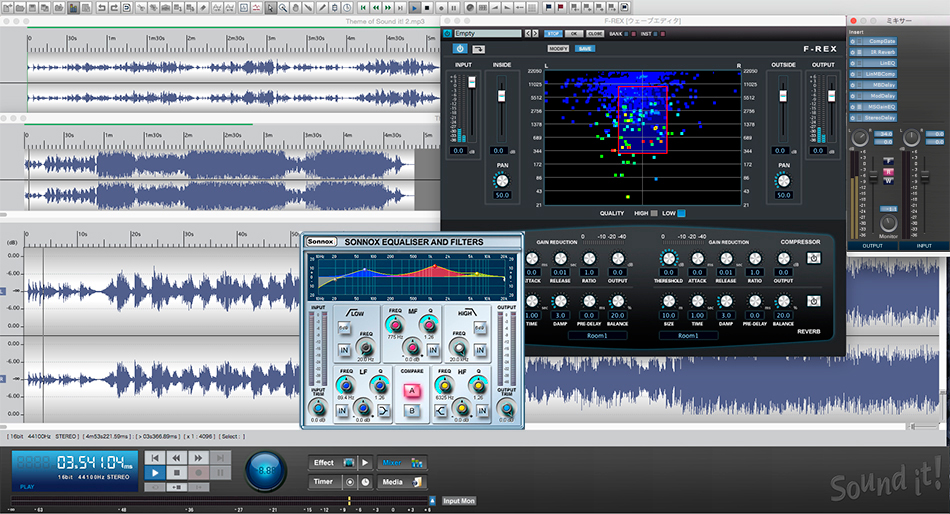Click the Undo icon in the top toolbar
This screenshot has width=950, height=514.
(x=101, y=8)
